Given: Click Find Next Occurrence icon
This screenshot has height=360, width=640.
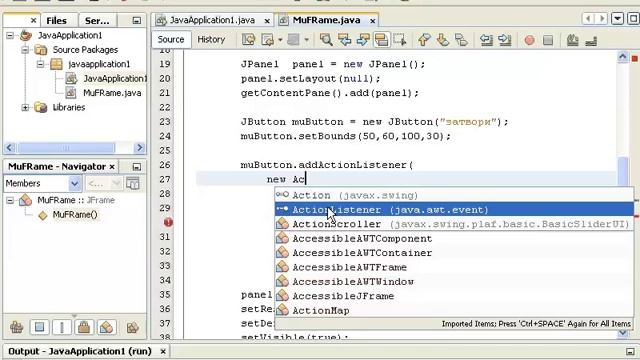Looking at the screenshot, I should pos(363,40).
